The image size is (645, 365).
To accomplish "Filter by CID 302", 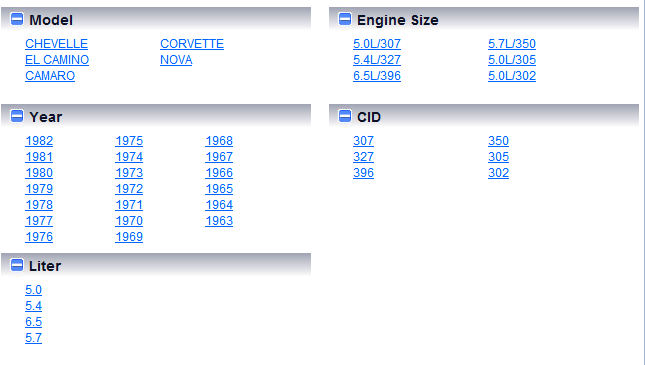I will coord(498,173).
